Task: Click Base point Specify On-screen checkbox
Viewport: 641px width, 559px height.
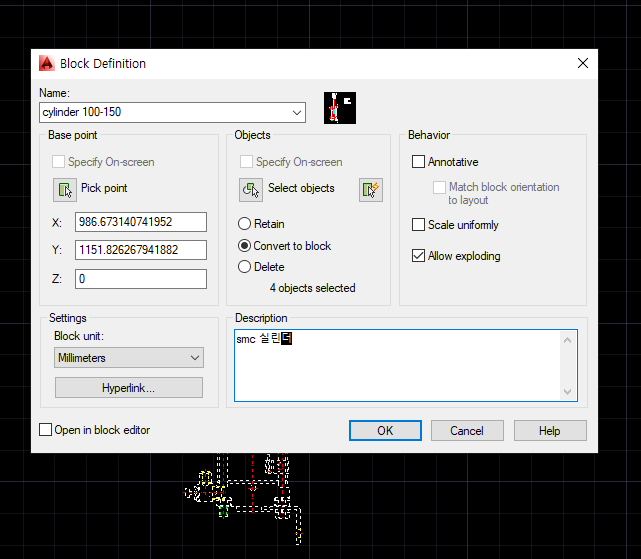Action: click(58, 162)
